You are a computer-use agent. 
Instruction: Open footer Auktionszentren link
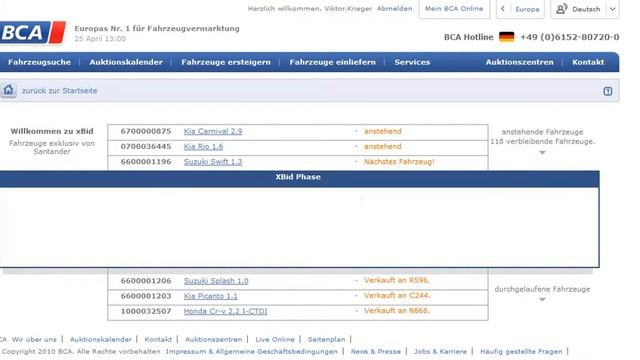213,339
